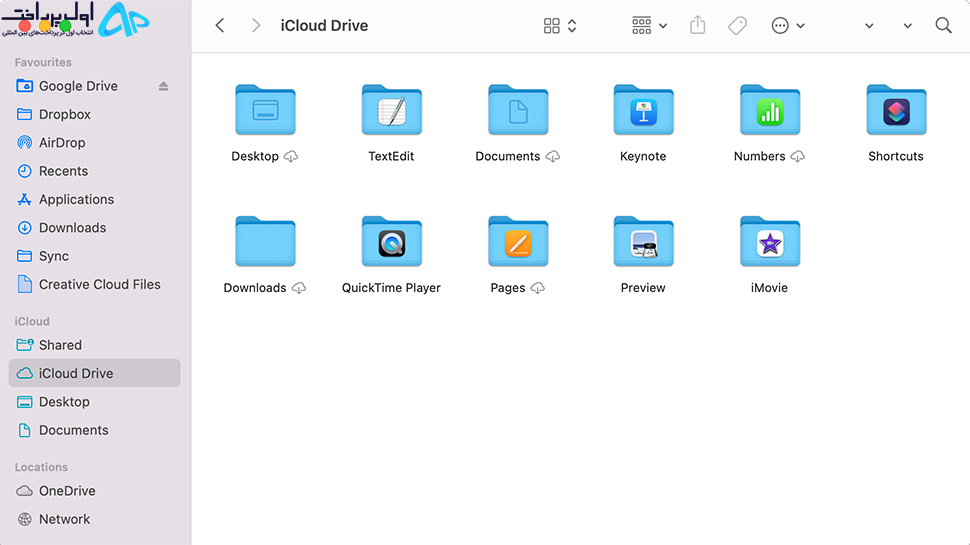
Task: Click cloud download icon next to Documents folder
Action: click(552, 157)
